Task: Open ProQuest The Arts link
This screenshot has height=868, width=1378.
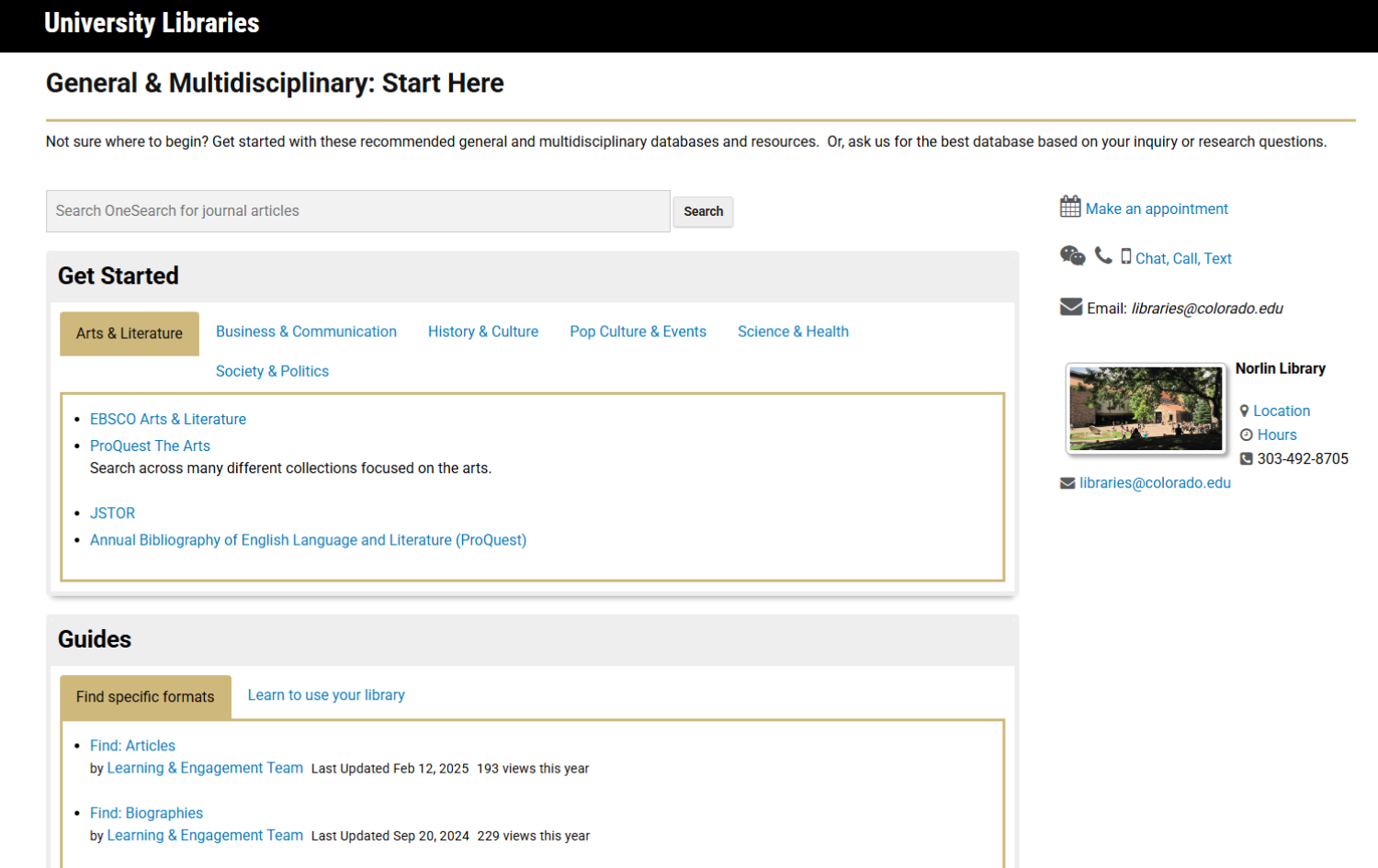Action: coord(150,445)
